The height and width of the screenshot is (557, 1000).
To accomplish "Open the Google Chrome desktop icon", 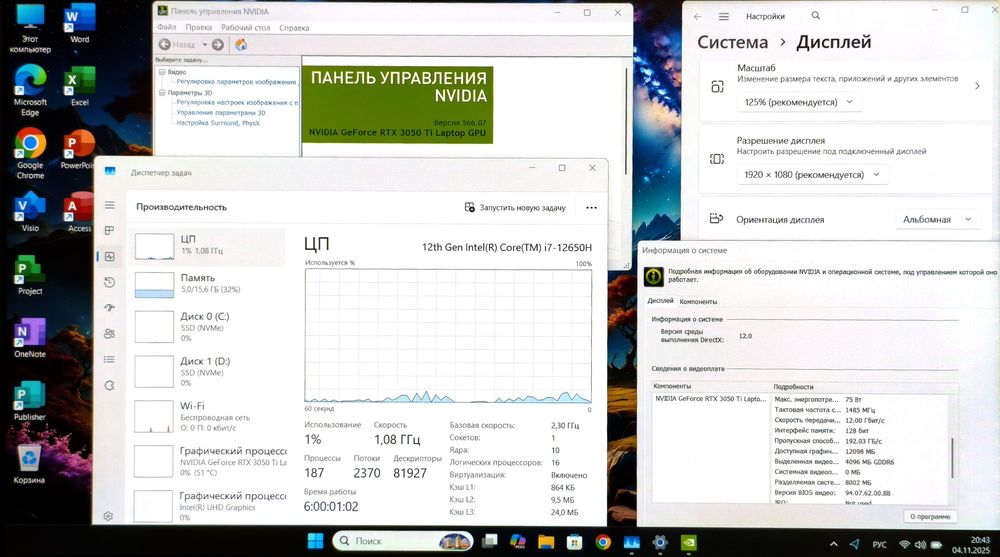I will (x=30, y=153).
